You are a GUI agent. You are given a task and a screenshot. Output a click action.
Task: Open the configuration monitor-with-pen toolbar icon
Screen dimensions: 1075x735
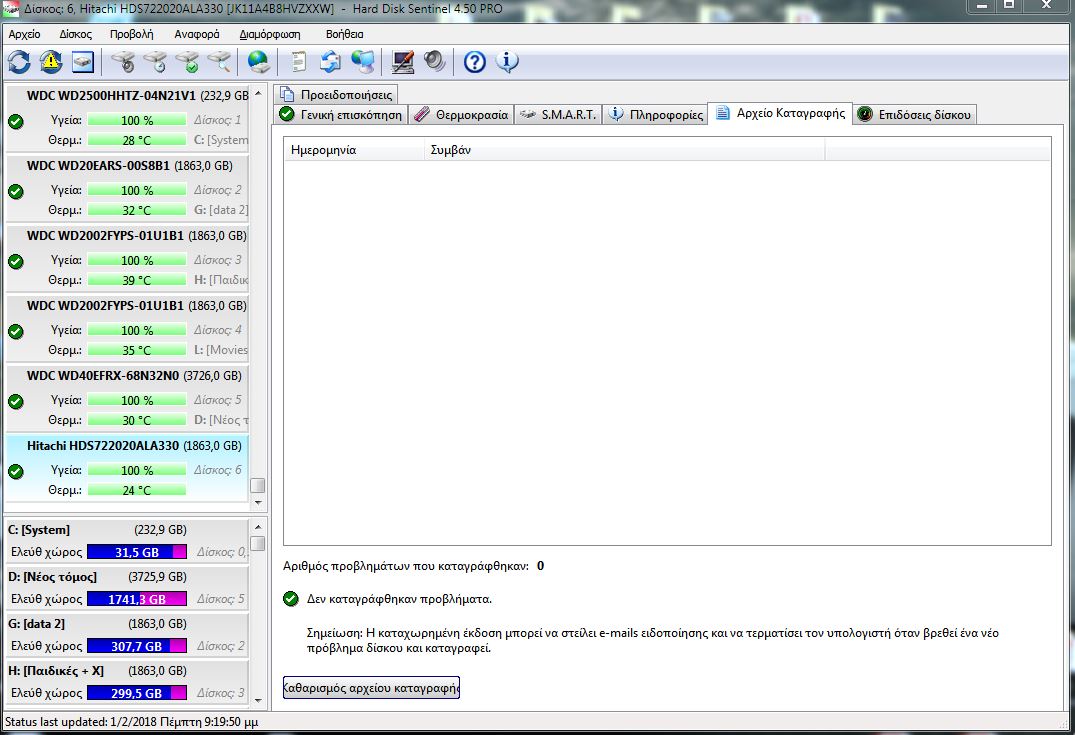point(402,62)
